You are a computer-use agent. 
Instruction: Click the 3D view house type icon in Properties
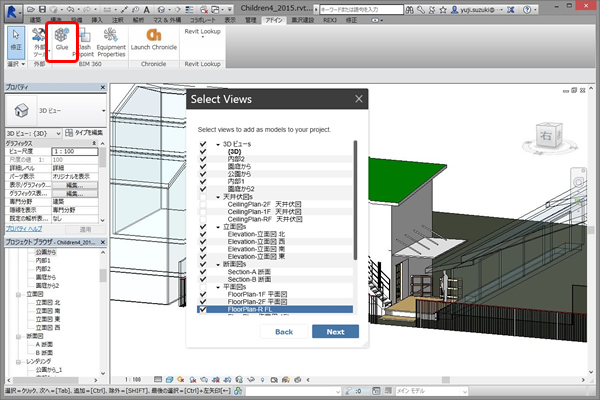coord(21,111)
